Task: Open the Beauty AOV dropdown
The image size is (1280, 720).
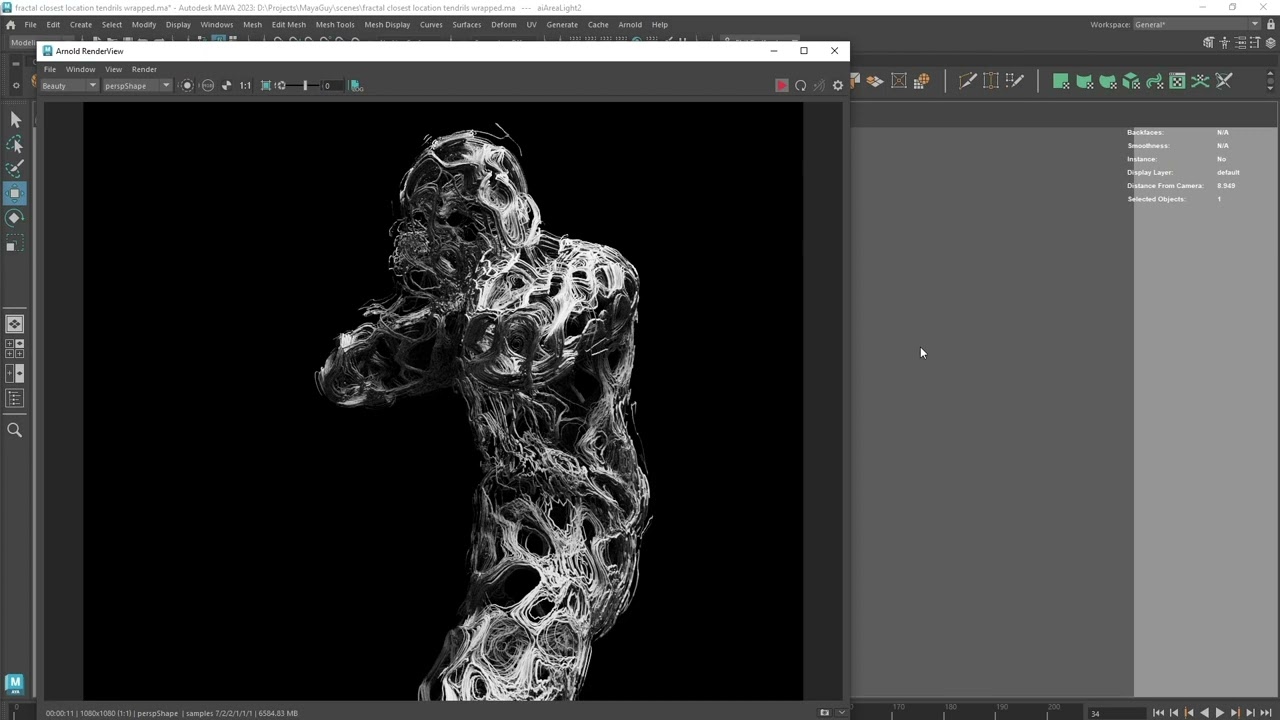Action: (x=69, y=86)
